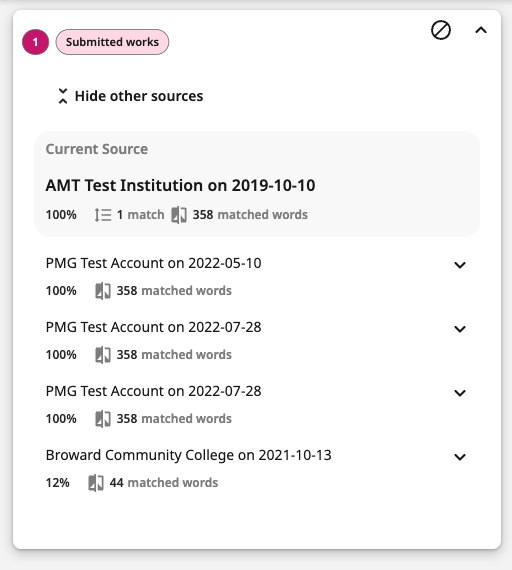
Task: Click the collapse arrows icon beside Hide other sources
Action: [x=63, y=96]
